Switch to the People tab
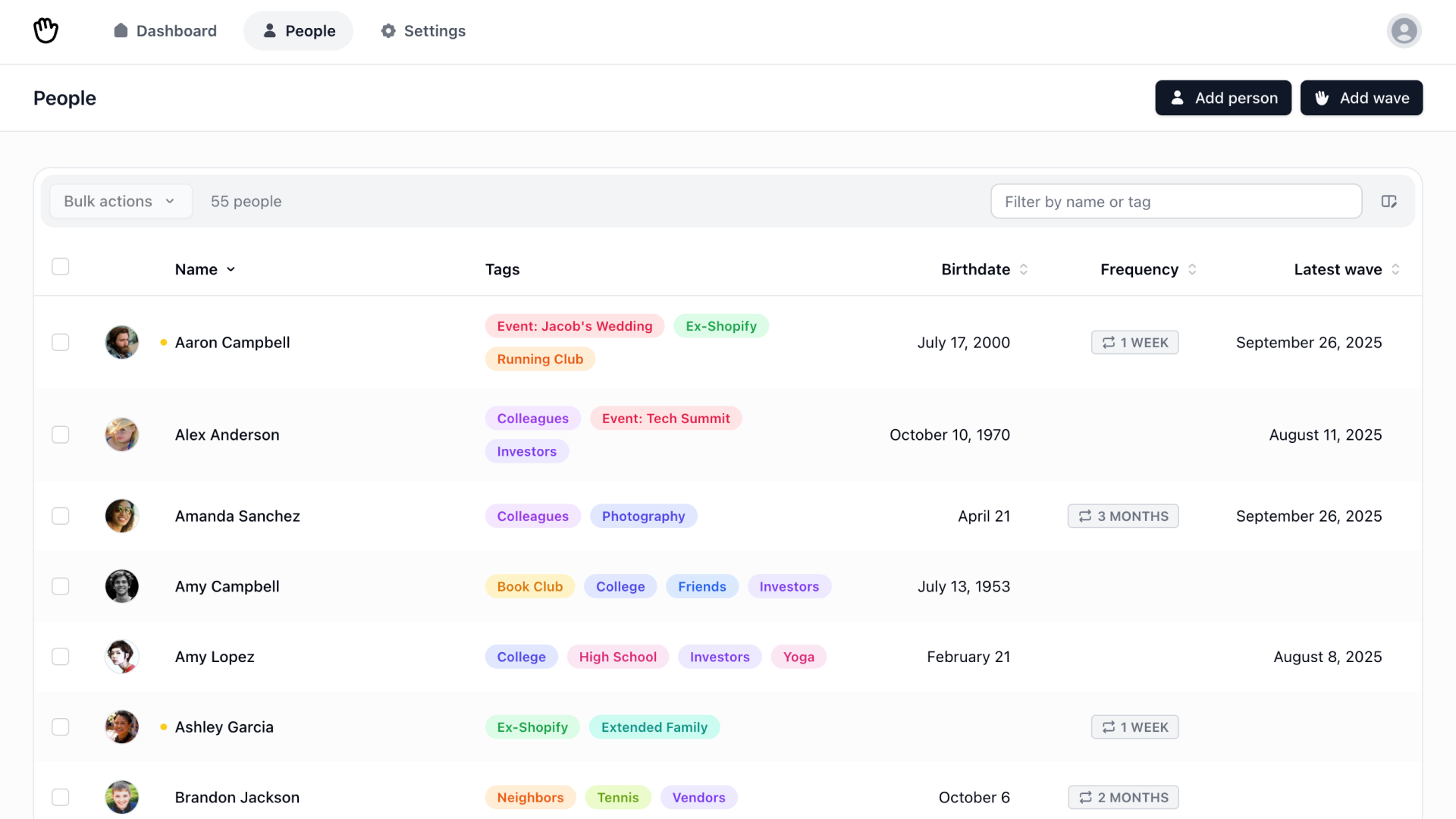The image size is (1456, 819). pyautogui.click(x=297, y=30)
